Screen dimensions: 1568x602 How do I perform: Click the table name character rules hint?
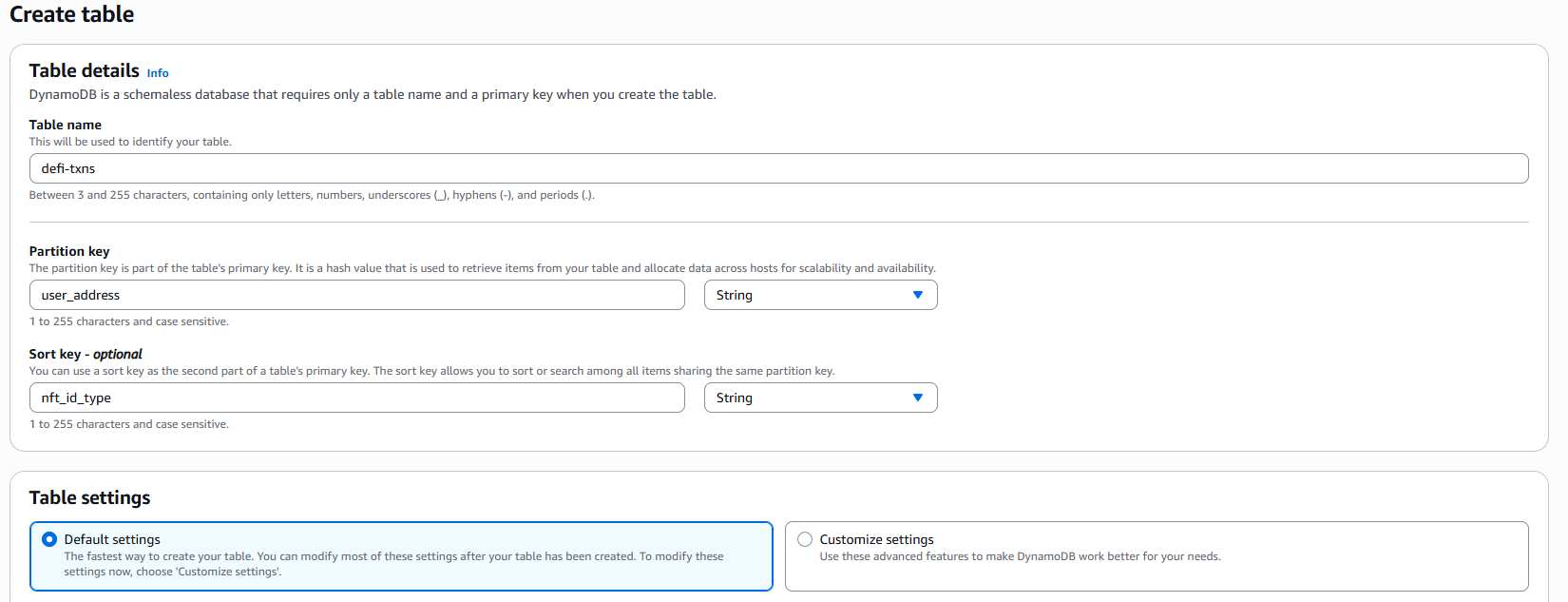coord(312,195)
